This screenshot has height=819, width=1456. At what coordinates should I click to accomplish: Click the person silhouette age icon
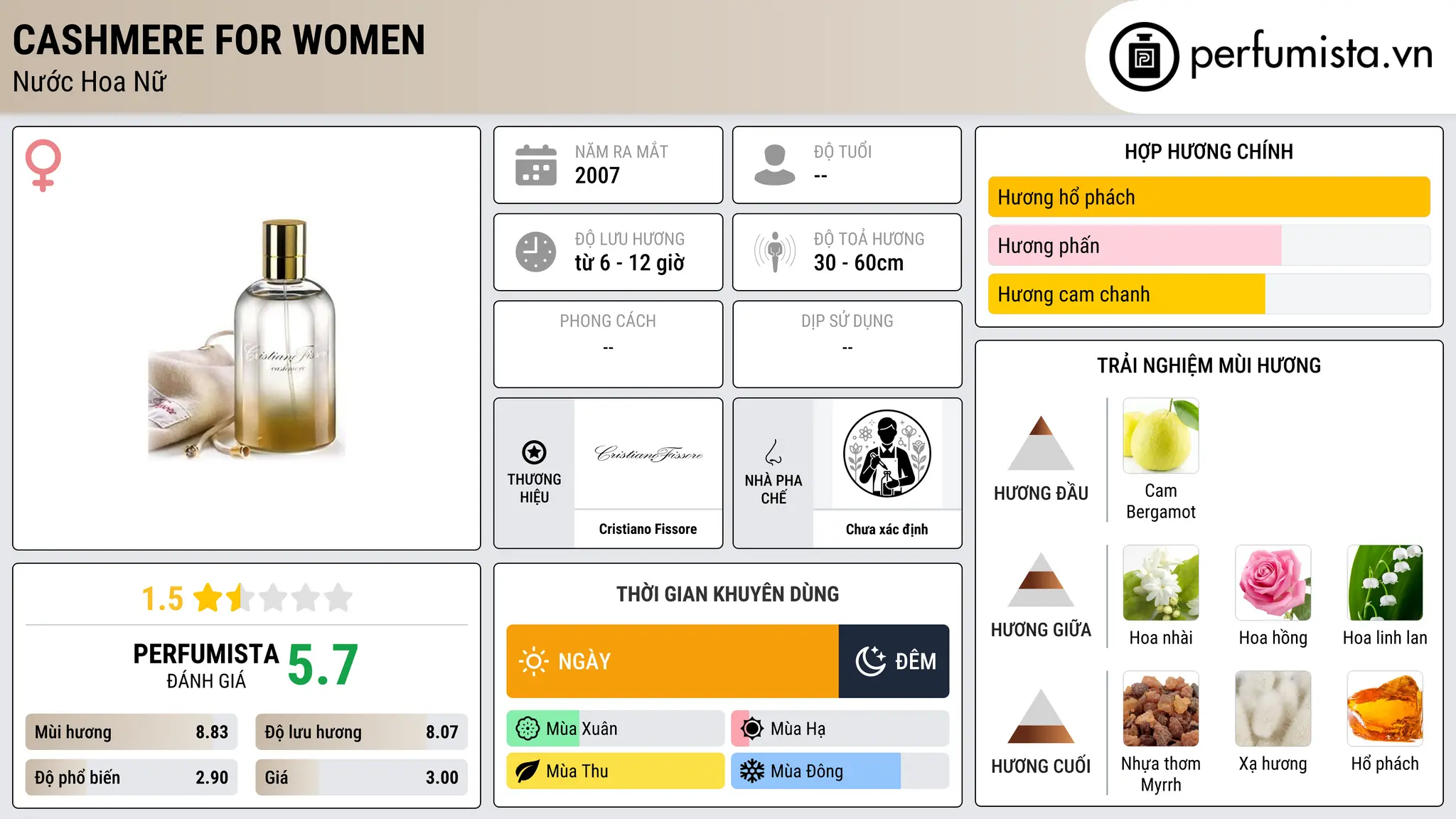click(774, 165)
